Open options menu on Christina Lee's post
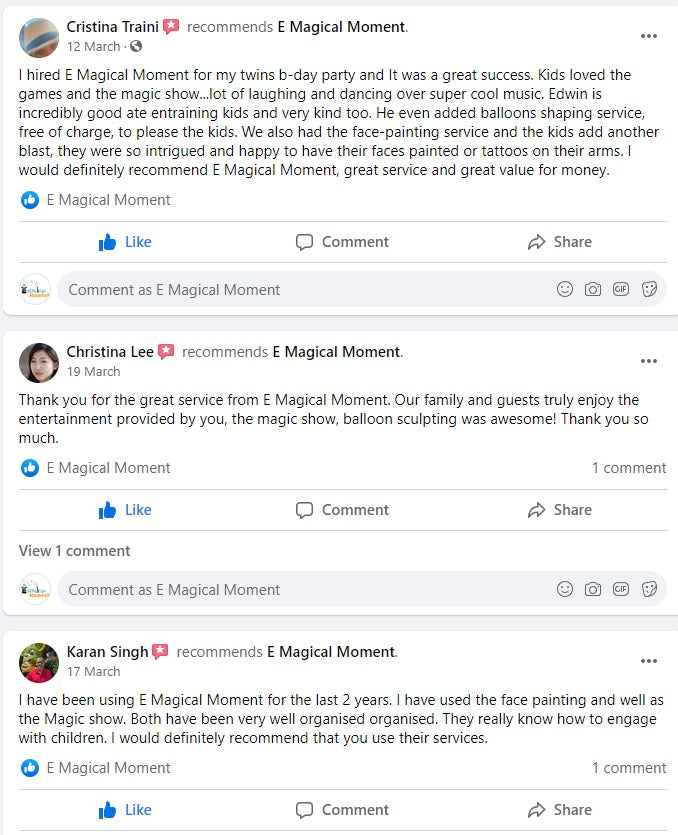The image size is (678, 835). [649, 361]
